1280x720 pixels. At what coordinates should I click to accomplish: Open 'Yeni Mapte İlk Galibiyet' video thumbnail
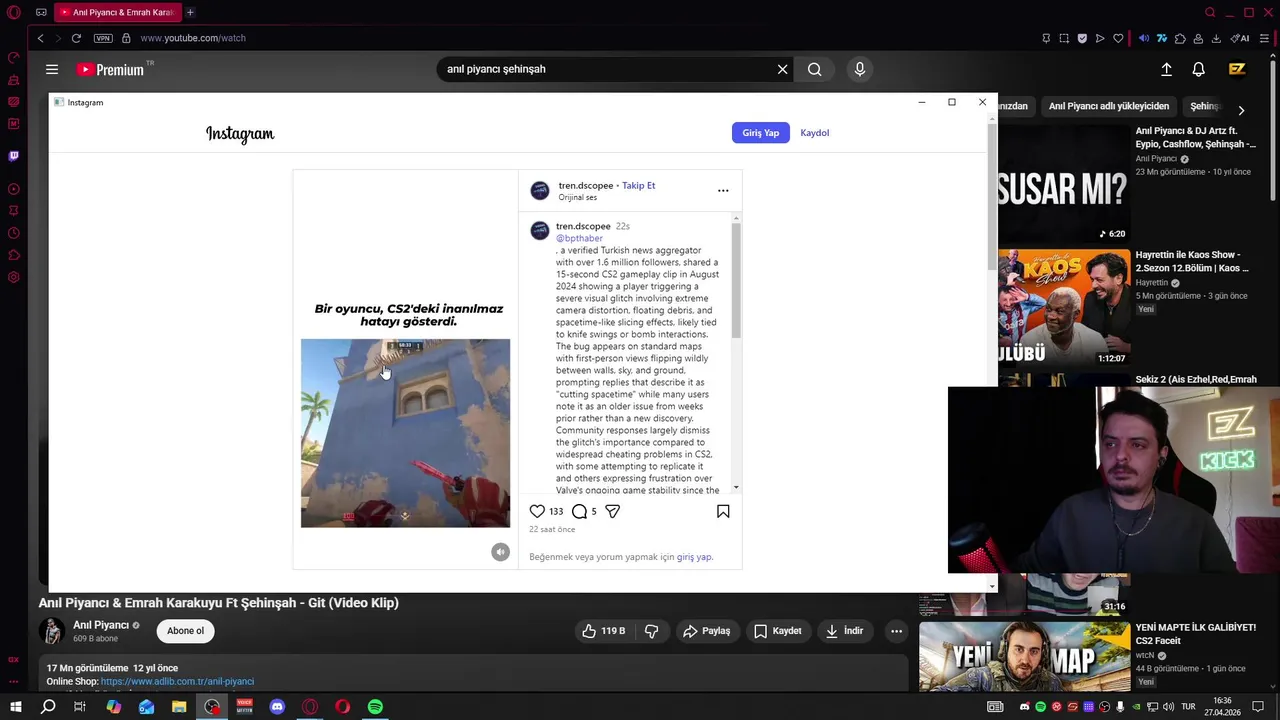1024,656
